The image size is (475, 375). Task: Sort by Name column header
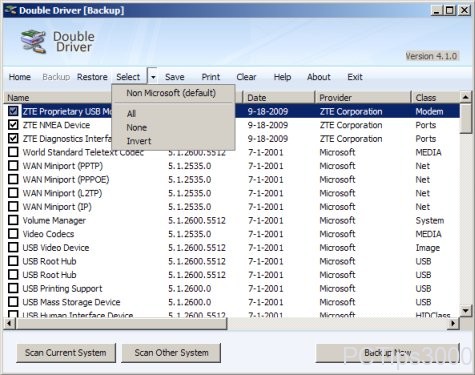coord(58,98)
